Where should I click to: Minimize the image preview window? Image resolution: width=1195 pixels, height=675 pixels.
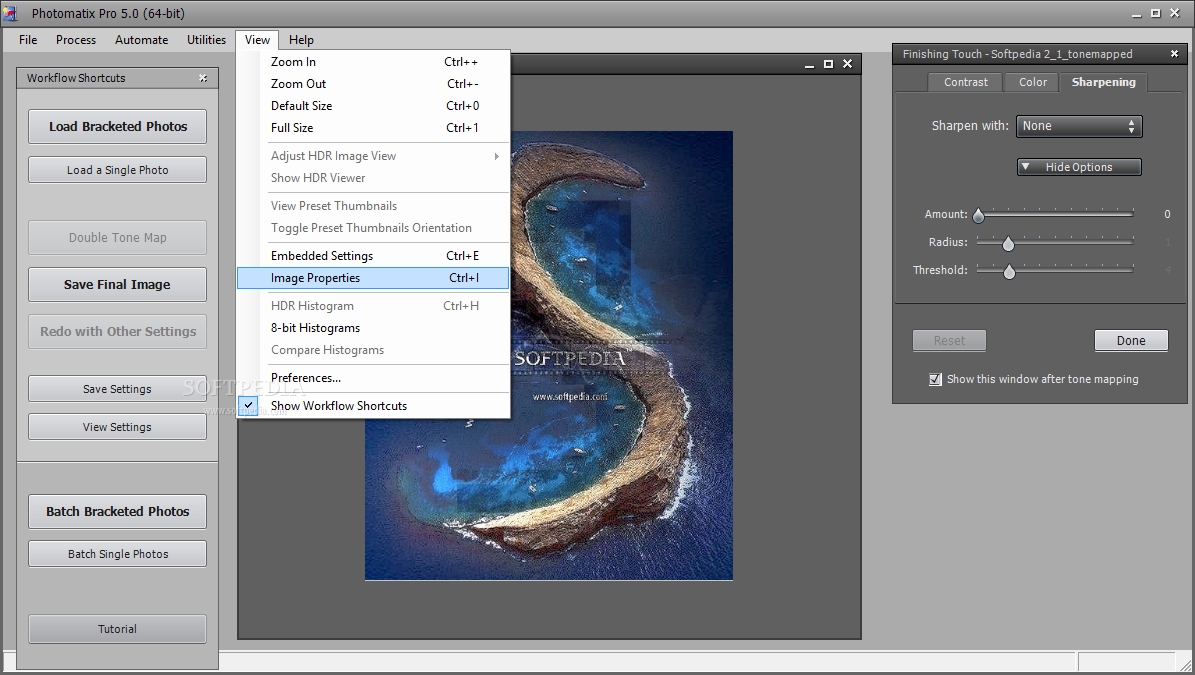809,64
